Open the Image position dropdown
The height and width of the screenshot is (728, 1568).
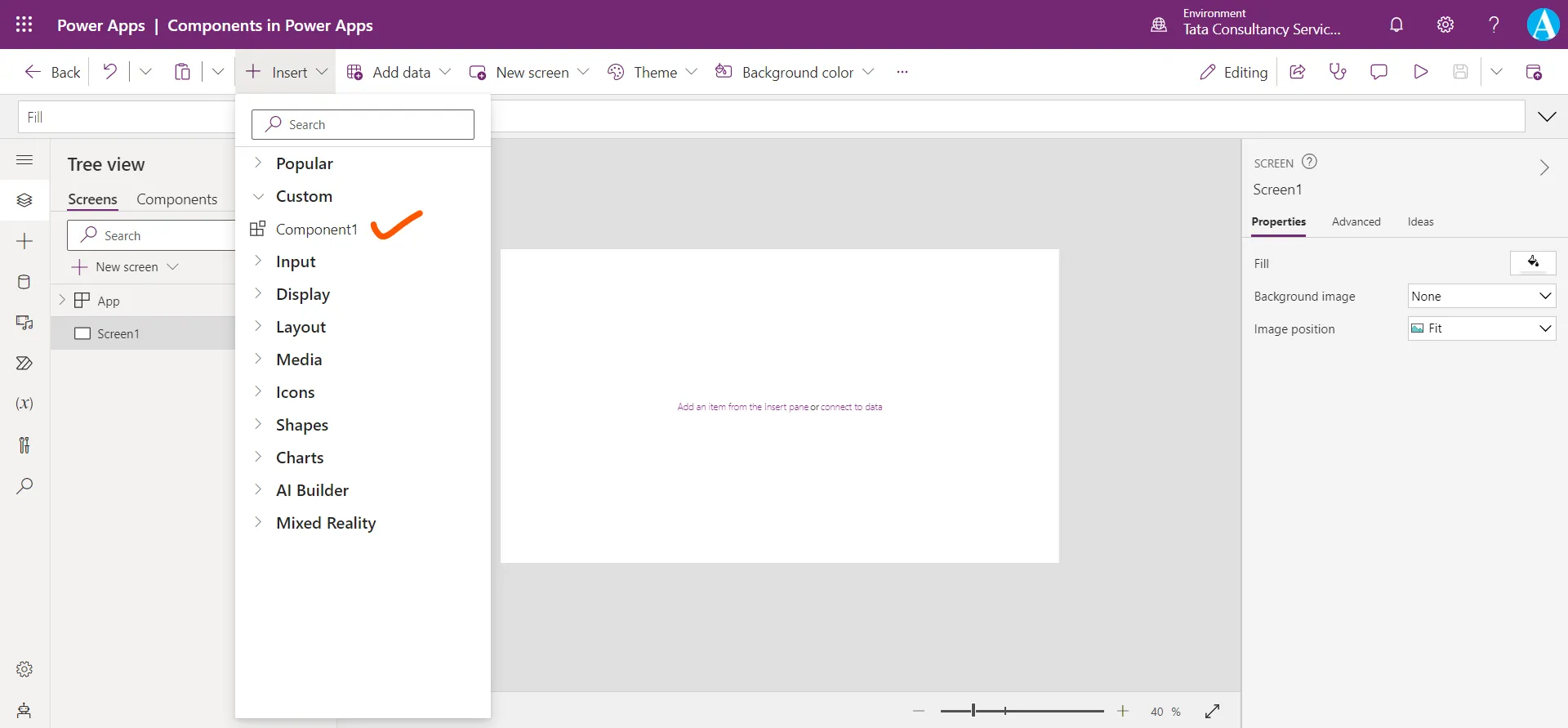coord(1481,328)
